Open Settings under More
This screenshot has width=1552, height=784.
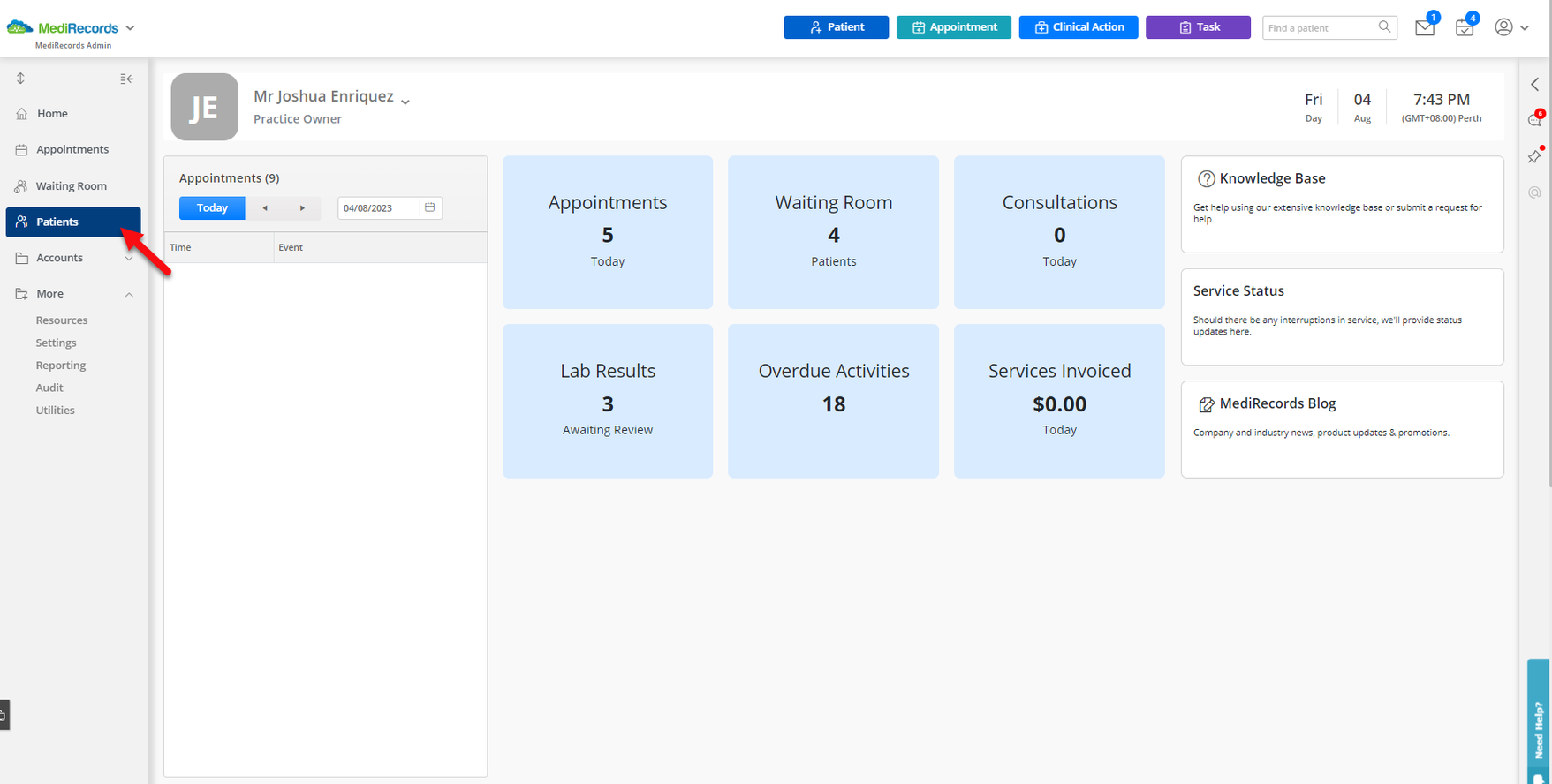56,343
